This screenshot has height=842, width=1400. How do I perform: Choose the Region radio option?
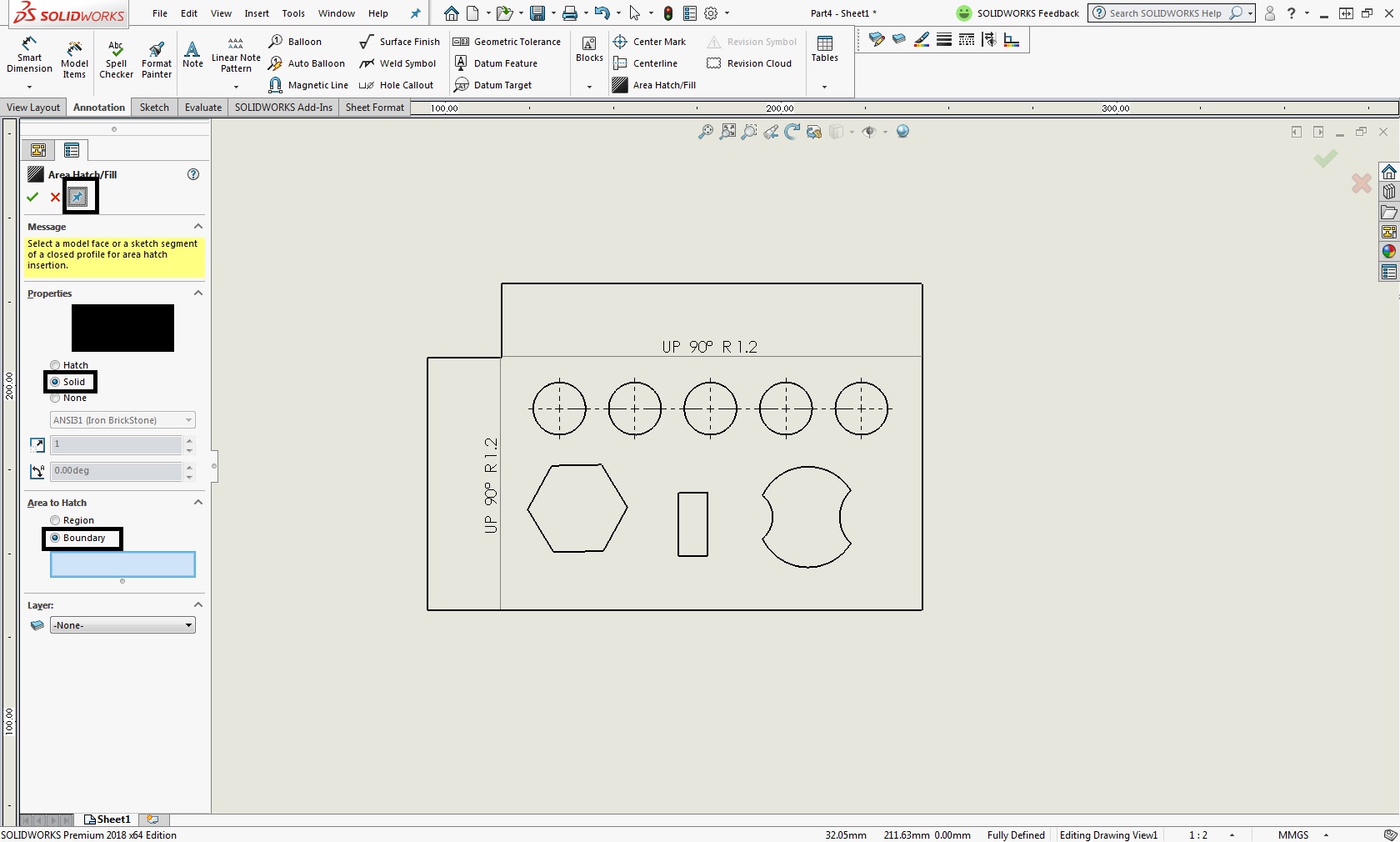(x=56, y=520)
